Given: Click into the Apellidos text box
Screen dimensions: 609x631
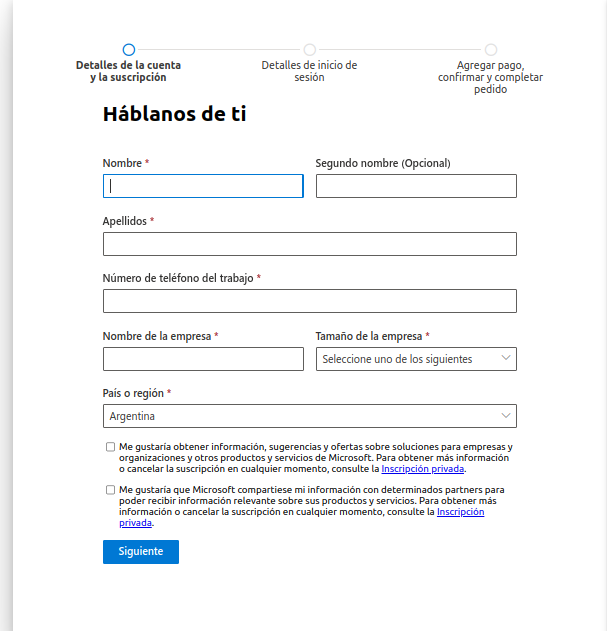Looking at the screenshot, I should 310,244.
